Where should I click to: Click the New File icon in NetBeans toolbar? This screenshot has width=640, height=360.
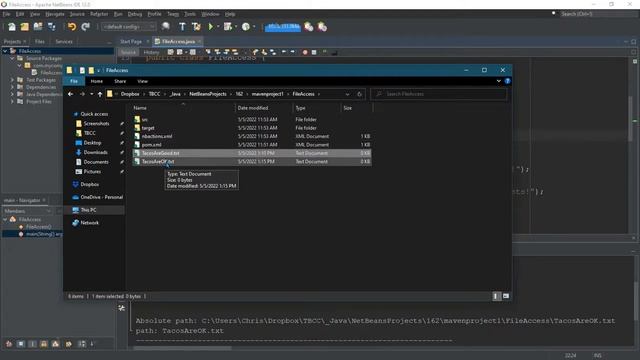click(11, 27)
